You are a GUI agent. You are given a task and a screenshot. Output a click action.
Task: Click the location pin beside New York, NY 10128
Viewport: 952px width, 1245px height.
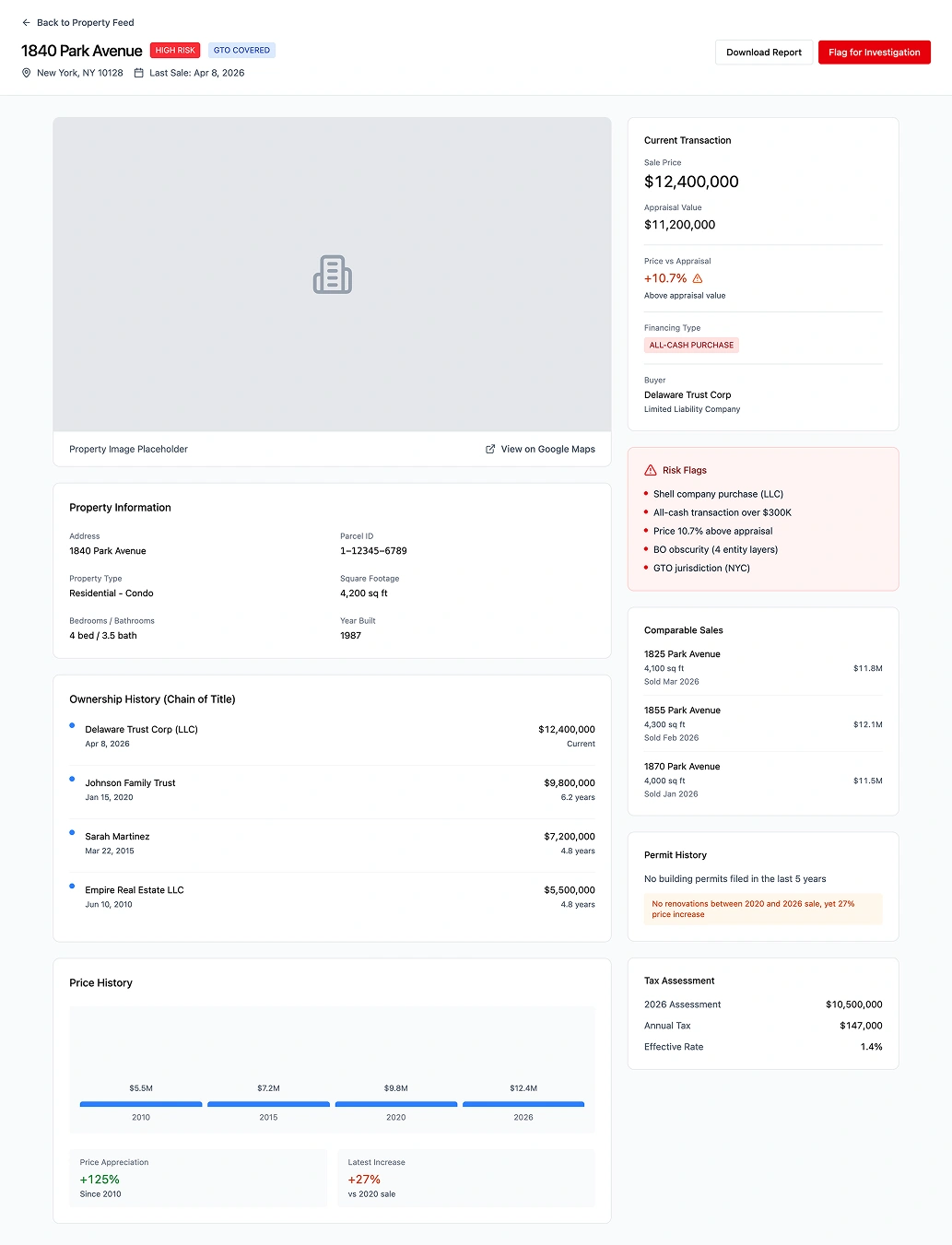[x=27, y=72]
